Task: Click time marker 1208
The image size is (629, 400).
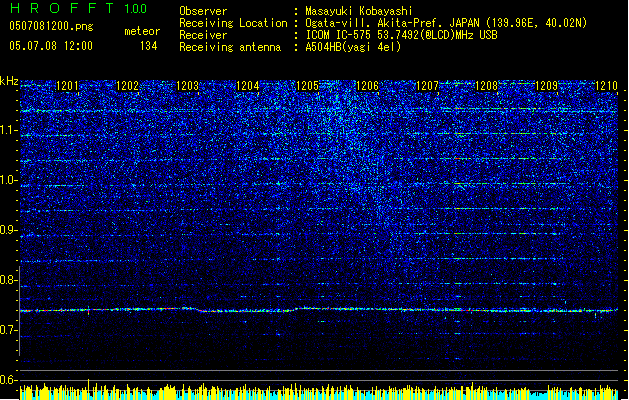Action: pos(486,86)
